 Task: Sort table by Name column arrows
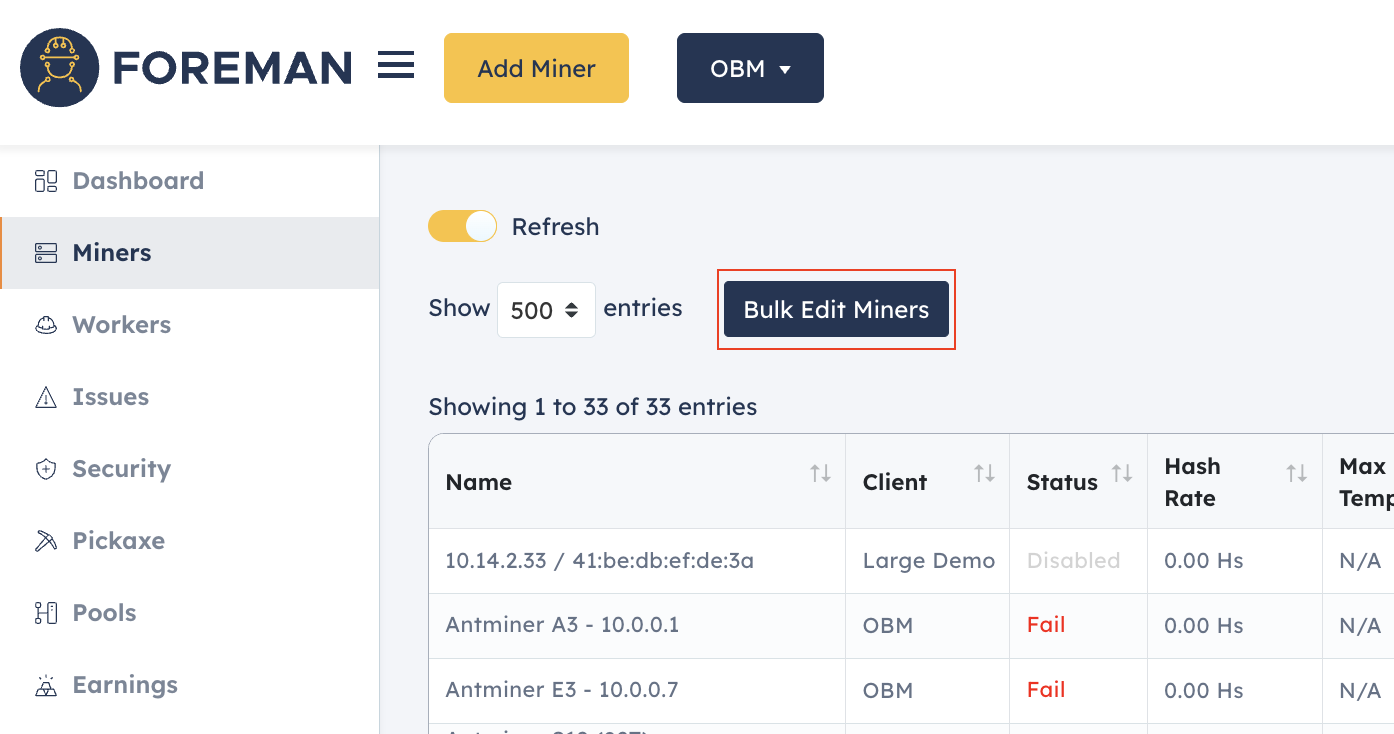[820, 474]
